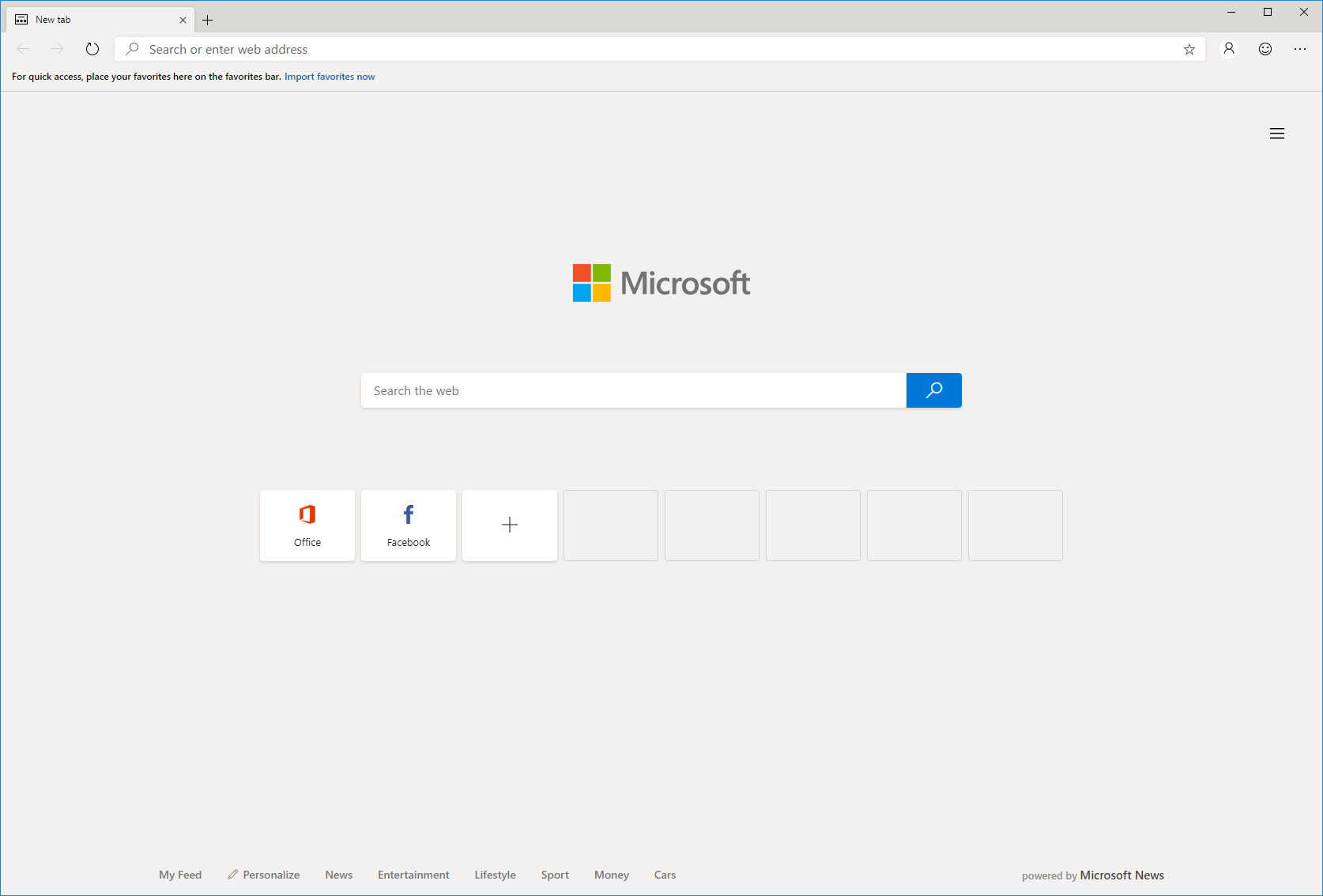Click the Search the web box

click(634, 390)
